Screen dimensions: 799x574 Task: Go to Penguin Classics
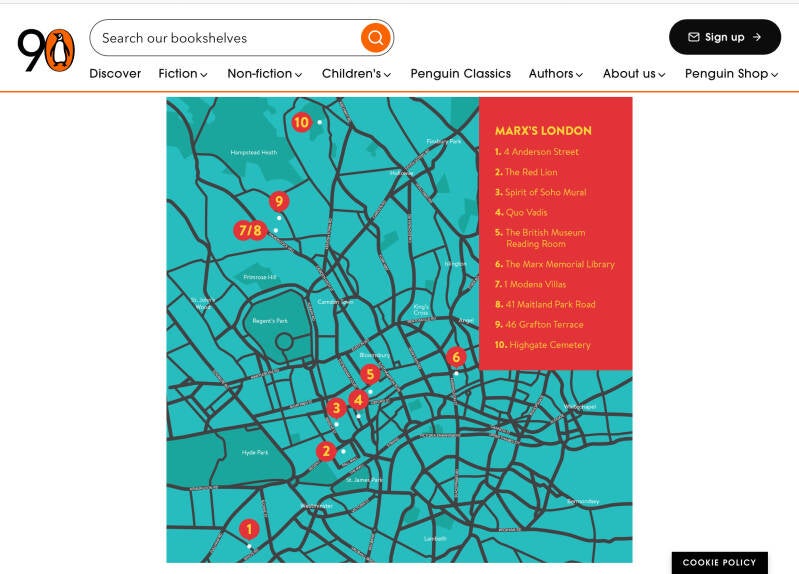pos(461,73)
